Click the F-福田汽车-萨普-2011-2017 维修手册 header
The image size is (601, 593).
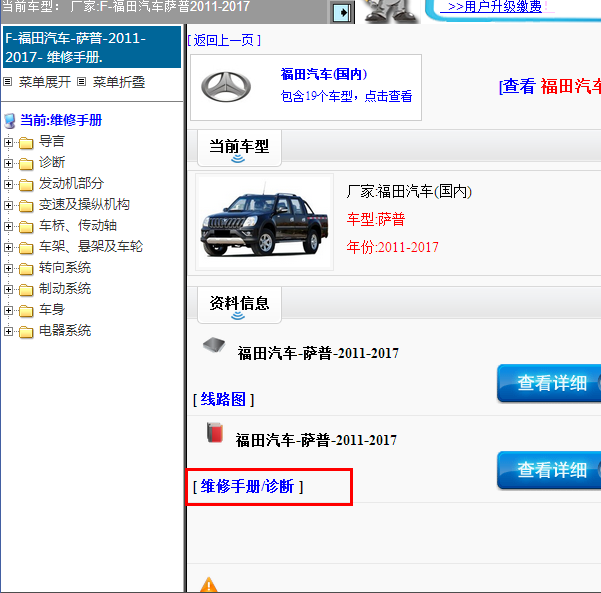pyautogui.click(x=92, y=47)
